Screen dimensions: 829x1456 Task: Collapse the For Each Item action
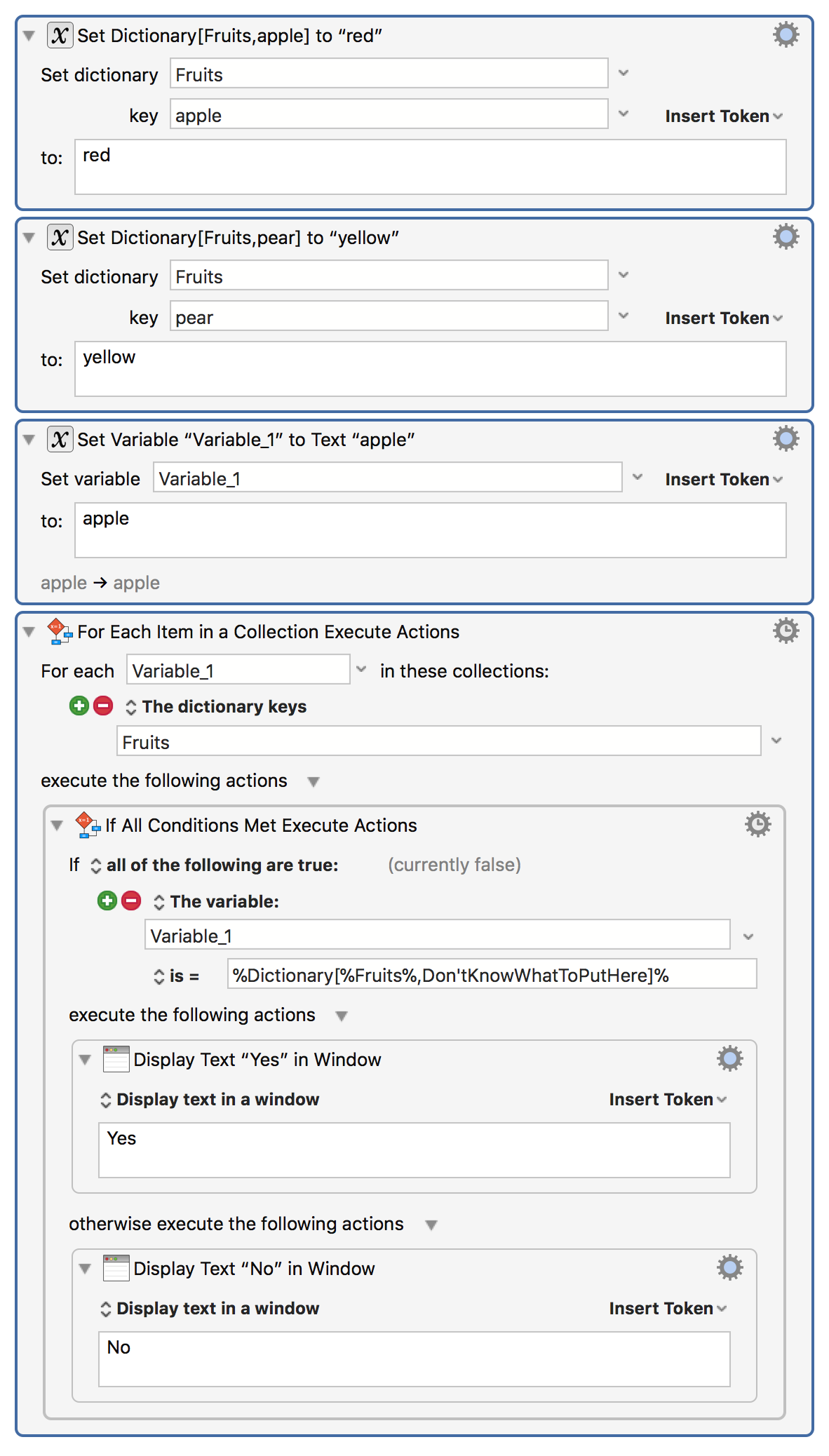(x=29, y=631)
